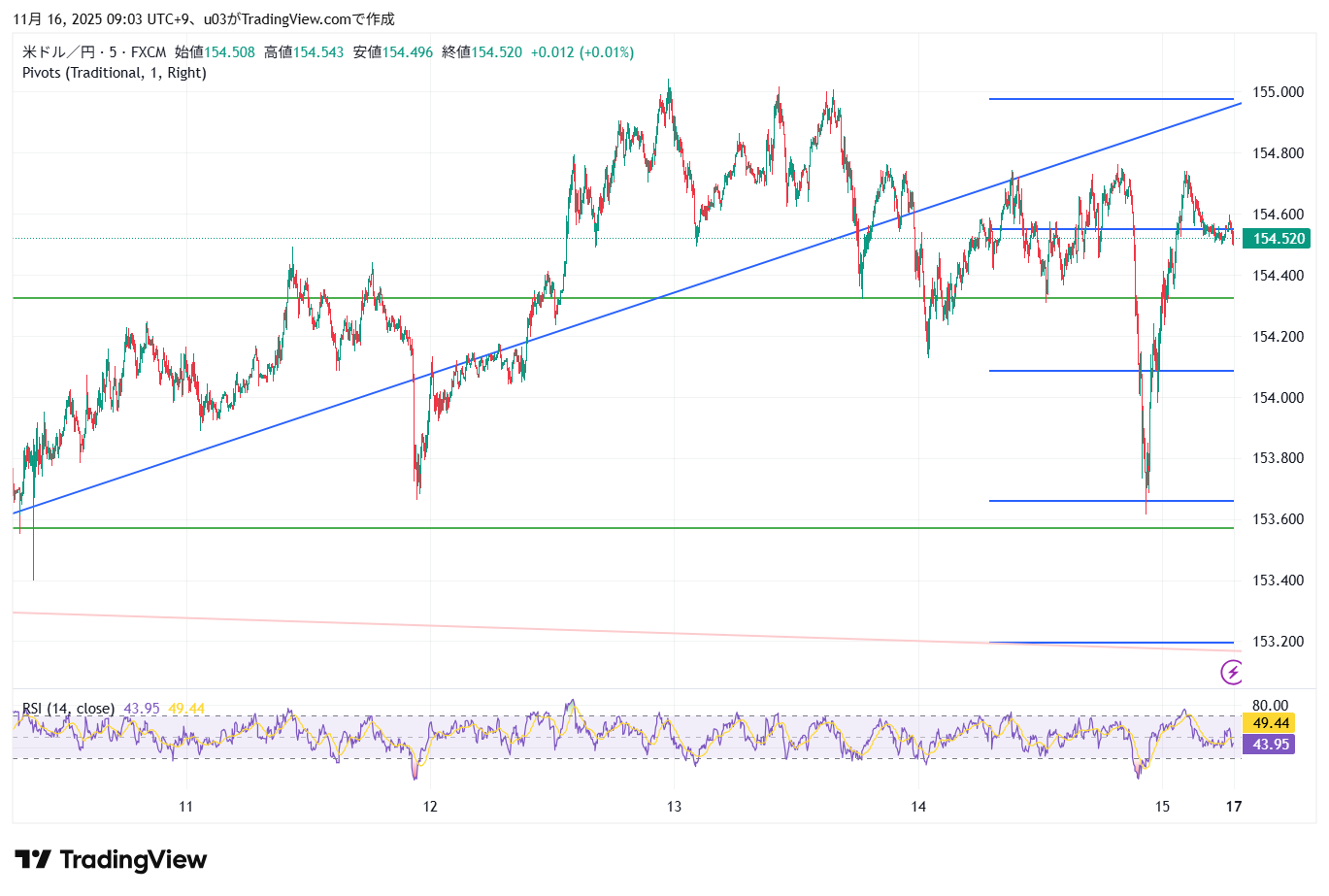Screen dimensions: 1329x896
Task: Click the TradingView logo at bottom left
Action: coord(111,860)
